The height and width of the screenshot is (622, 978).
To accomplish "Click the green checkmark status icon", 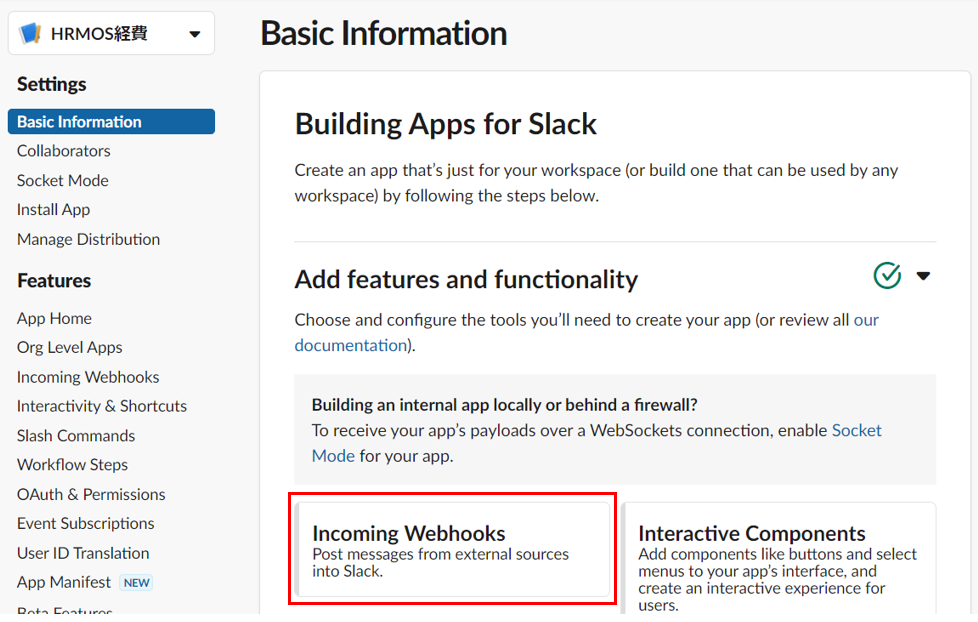I will pyautogui.click(x=887, y=275).
